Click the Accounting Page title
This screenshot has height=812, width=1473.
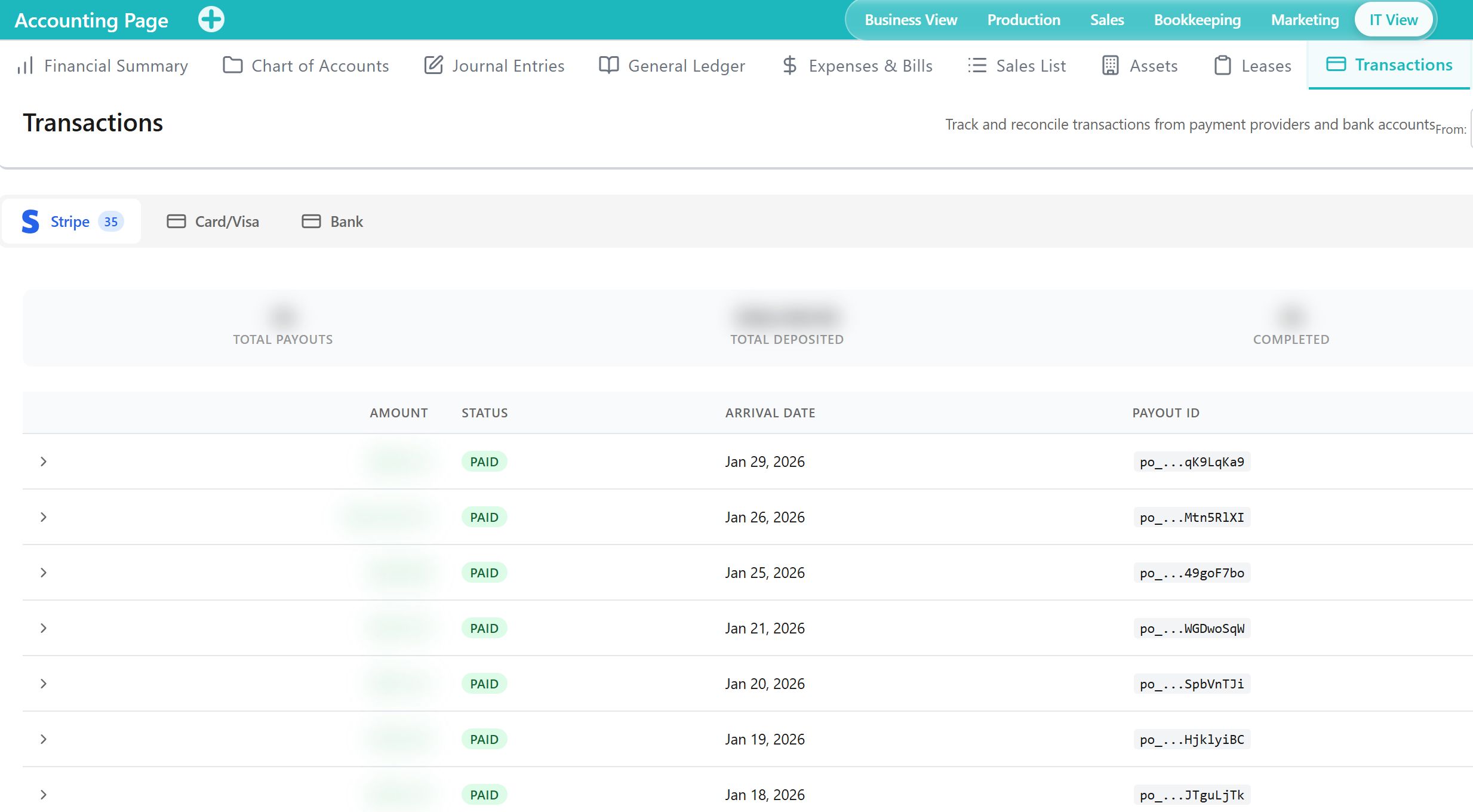click(91, 20)
